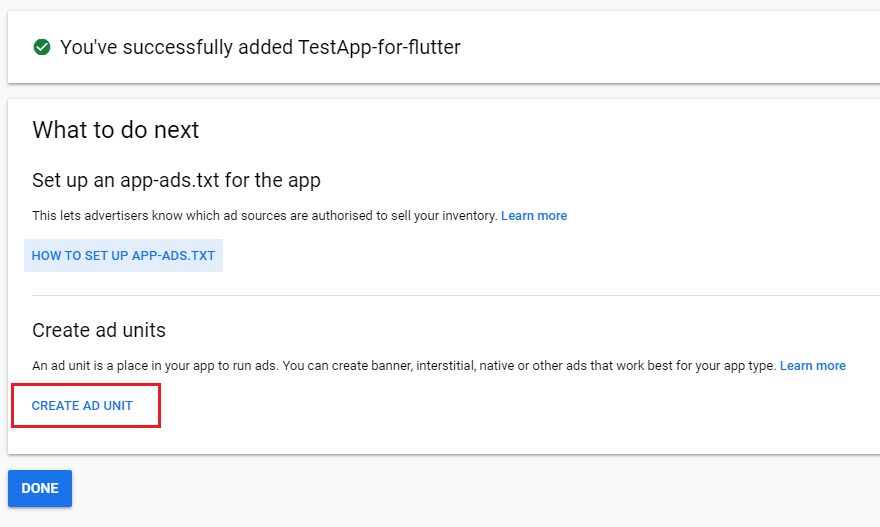Click HOW TO SET UP APP-ADS.TXT button
This screenshot has height=527, width=880.
(123, 255)
